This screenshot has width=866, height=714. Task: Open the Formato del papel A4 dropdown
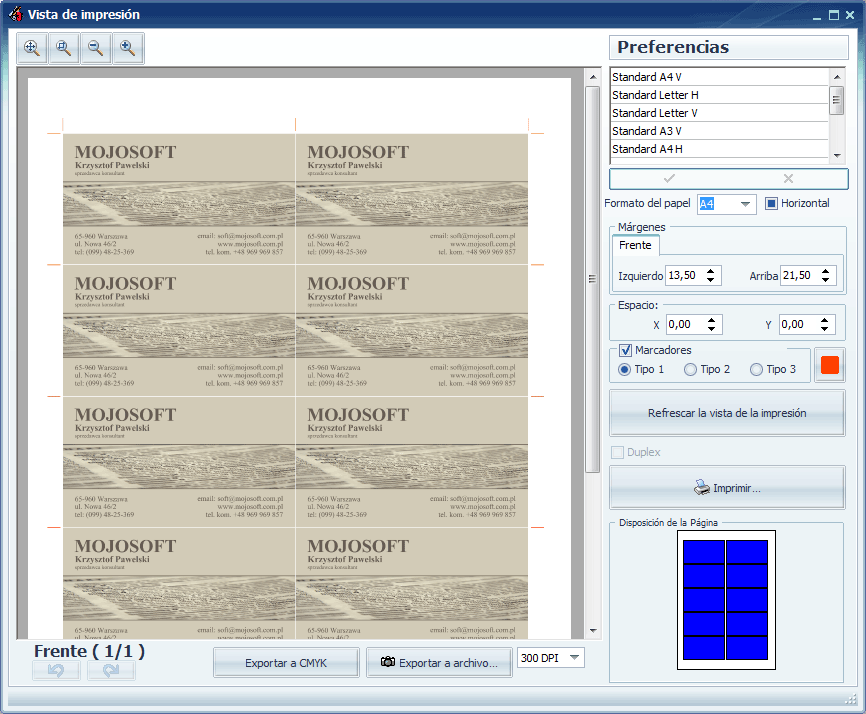tap(745, 204)
